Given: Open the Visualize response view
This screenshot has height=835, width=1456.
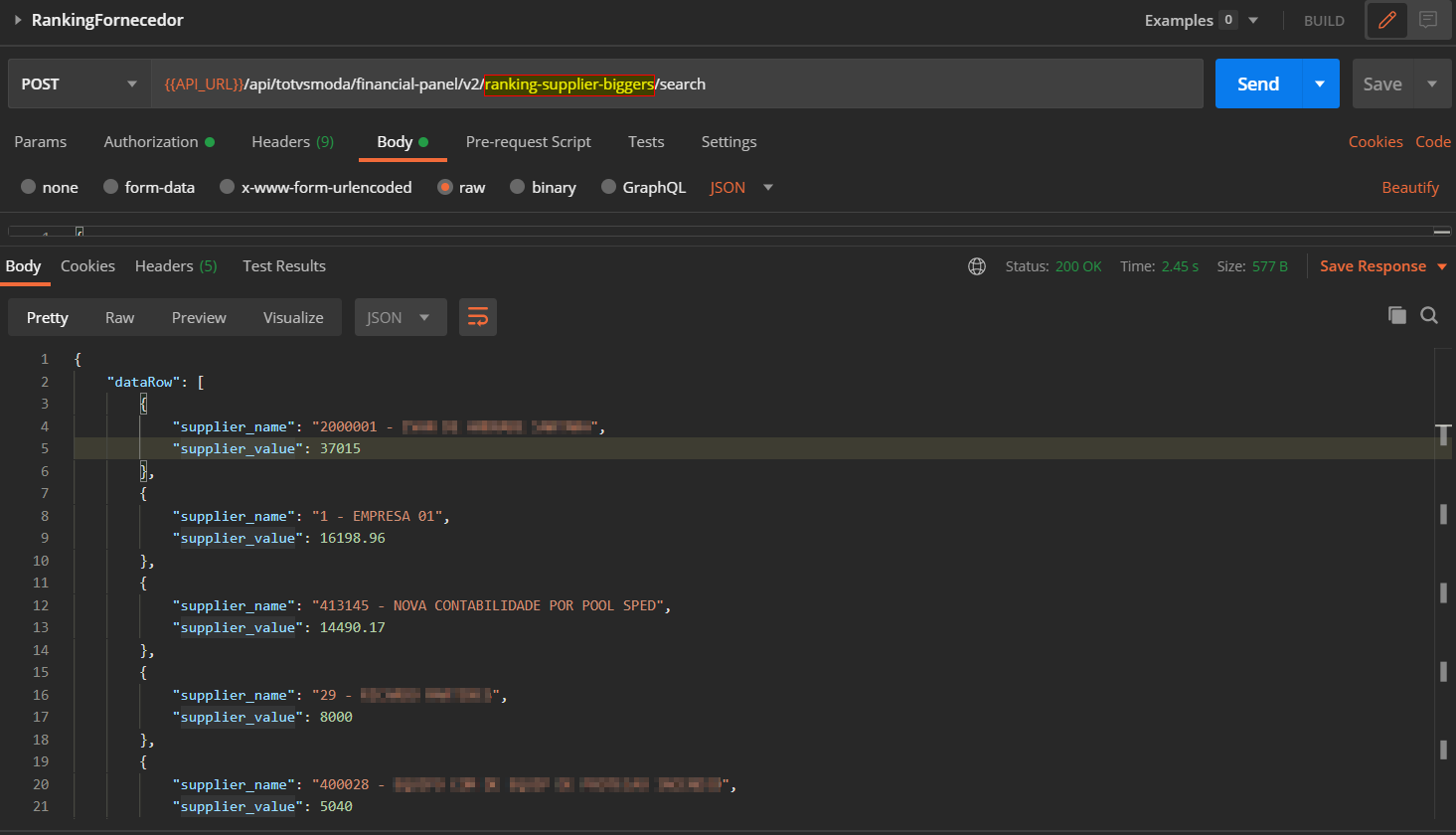Looking at the screenshot, I should [293, 318].
